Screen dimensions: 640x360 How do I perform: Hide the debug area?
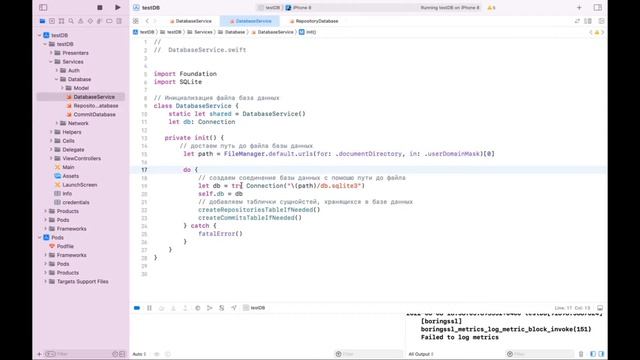click(600, 308)
